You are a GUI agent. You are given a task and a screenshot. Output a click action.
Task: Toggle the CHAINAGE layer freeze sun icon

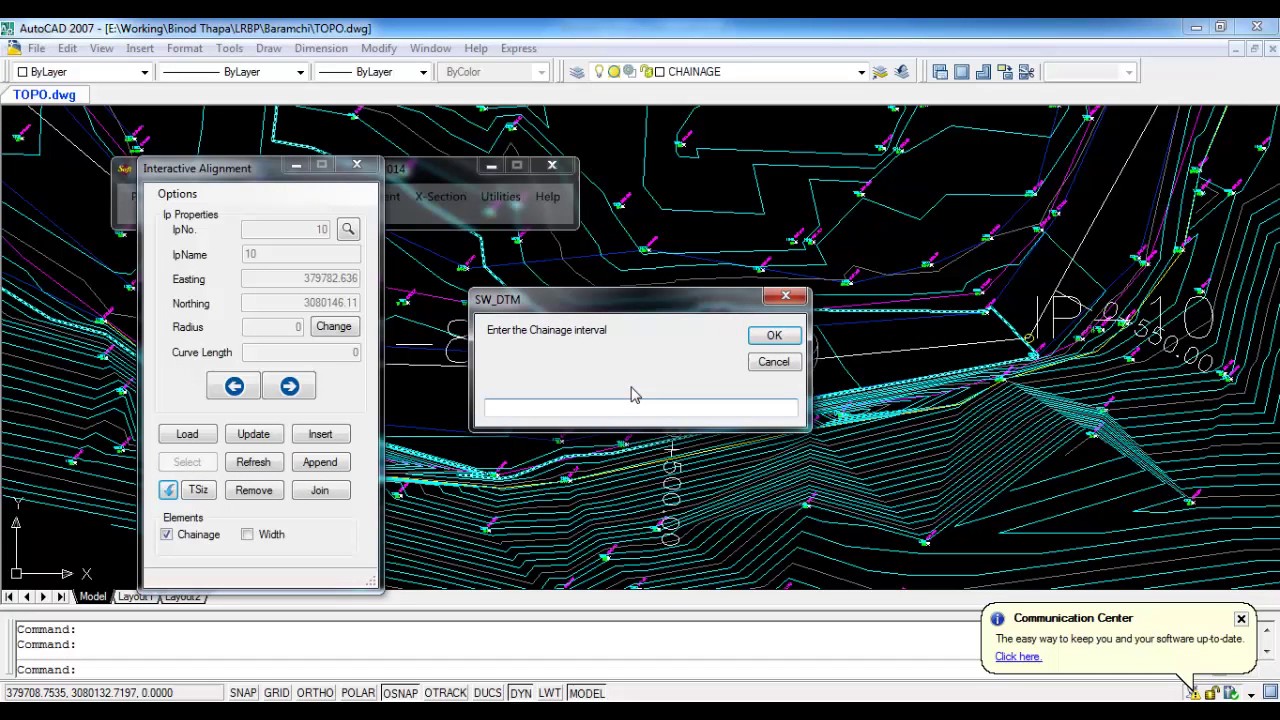pyautogui.click(x=614, y=72)
